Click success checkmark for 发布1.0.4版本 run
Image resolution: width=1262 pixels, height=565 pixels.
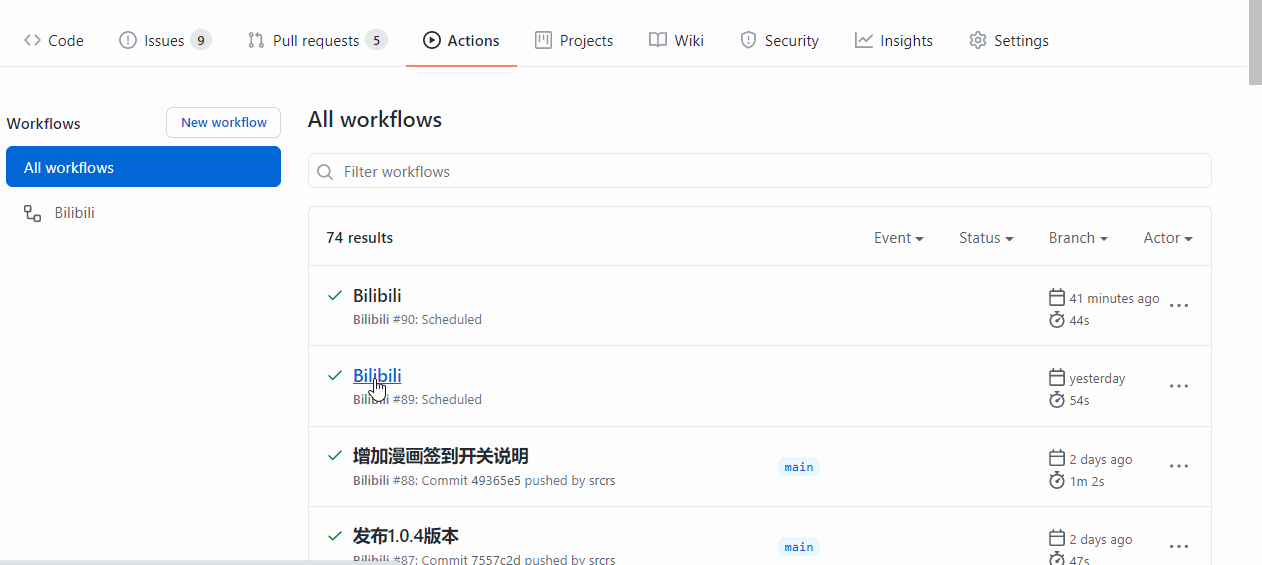tap(335, 535)
